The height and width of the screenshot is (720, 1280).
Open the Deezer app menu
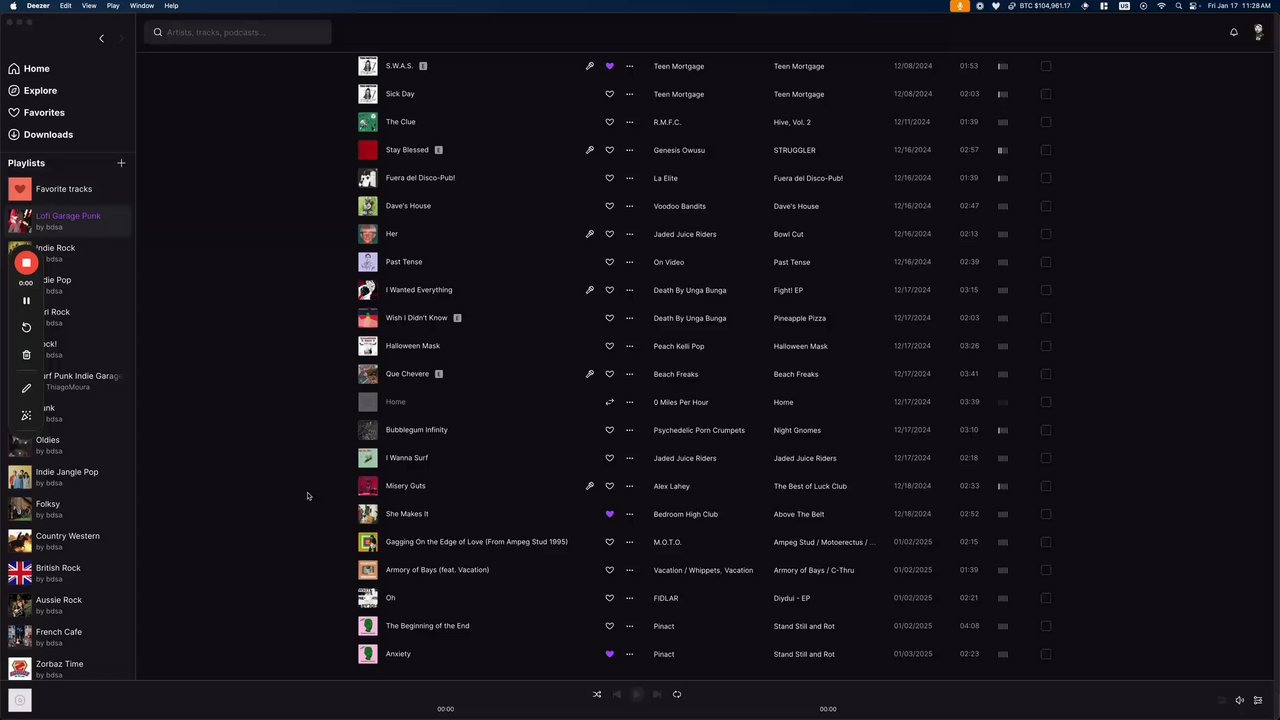coord(38,6)
